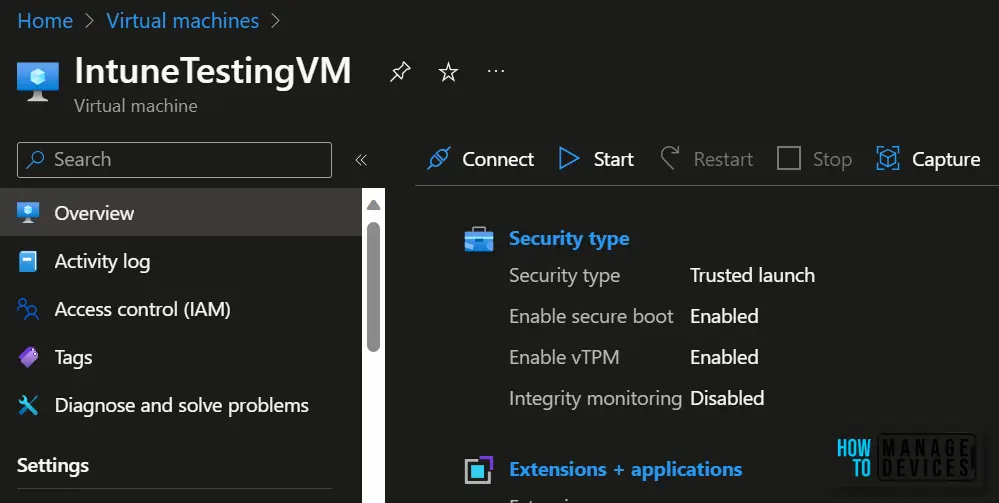The height and width of the screenshot is (503, 999).
Task: Click the Integrity monitoring label
Action: point(596,398)
